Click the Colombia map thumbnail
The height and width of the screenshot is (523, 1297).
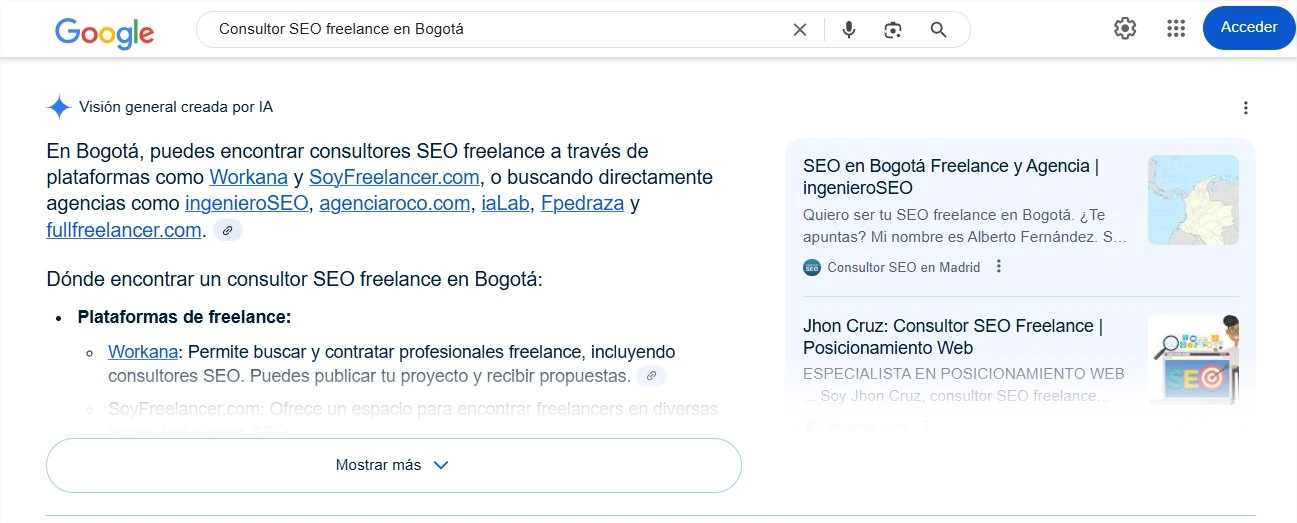coord(1193,200)
